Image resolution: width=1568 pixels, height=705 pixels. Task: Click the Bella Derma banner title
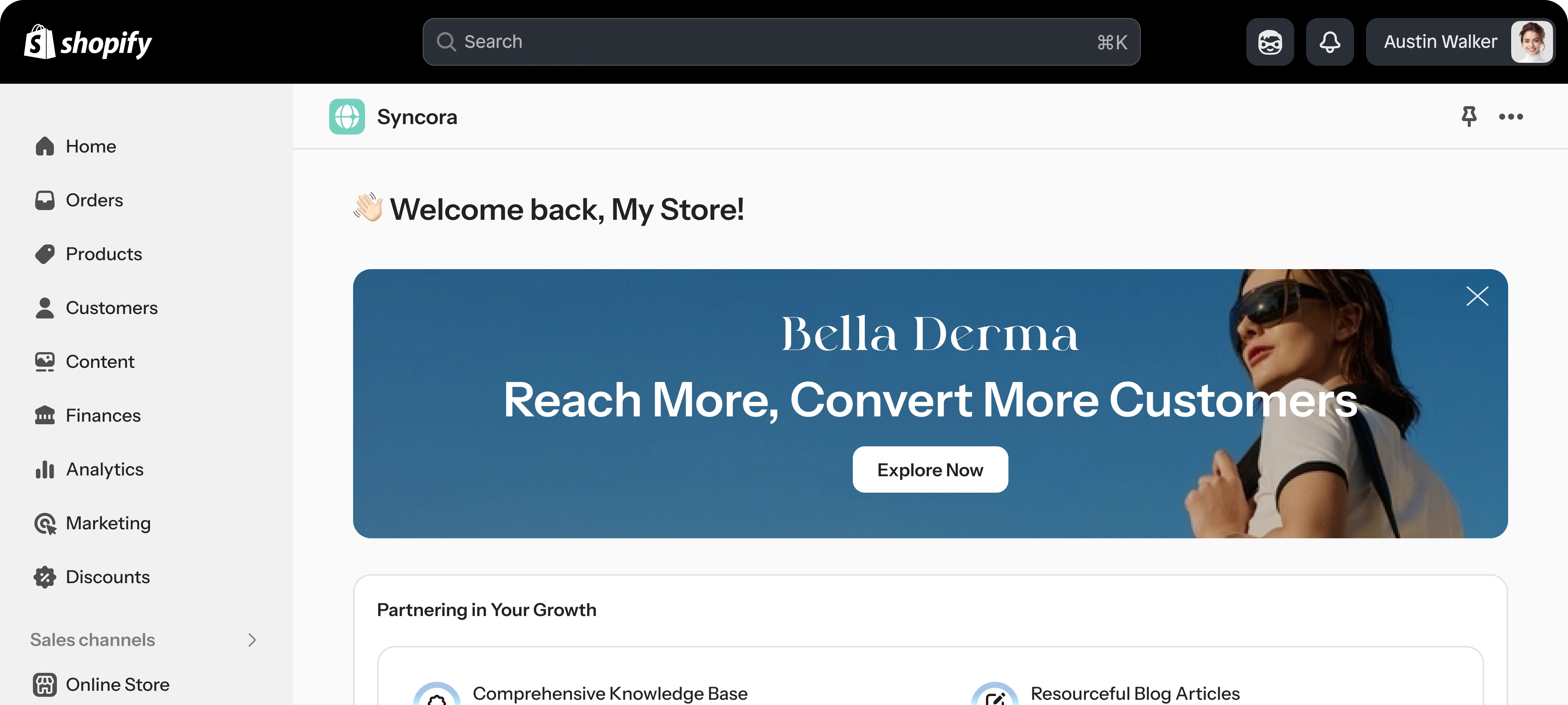point(930,334)
